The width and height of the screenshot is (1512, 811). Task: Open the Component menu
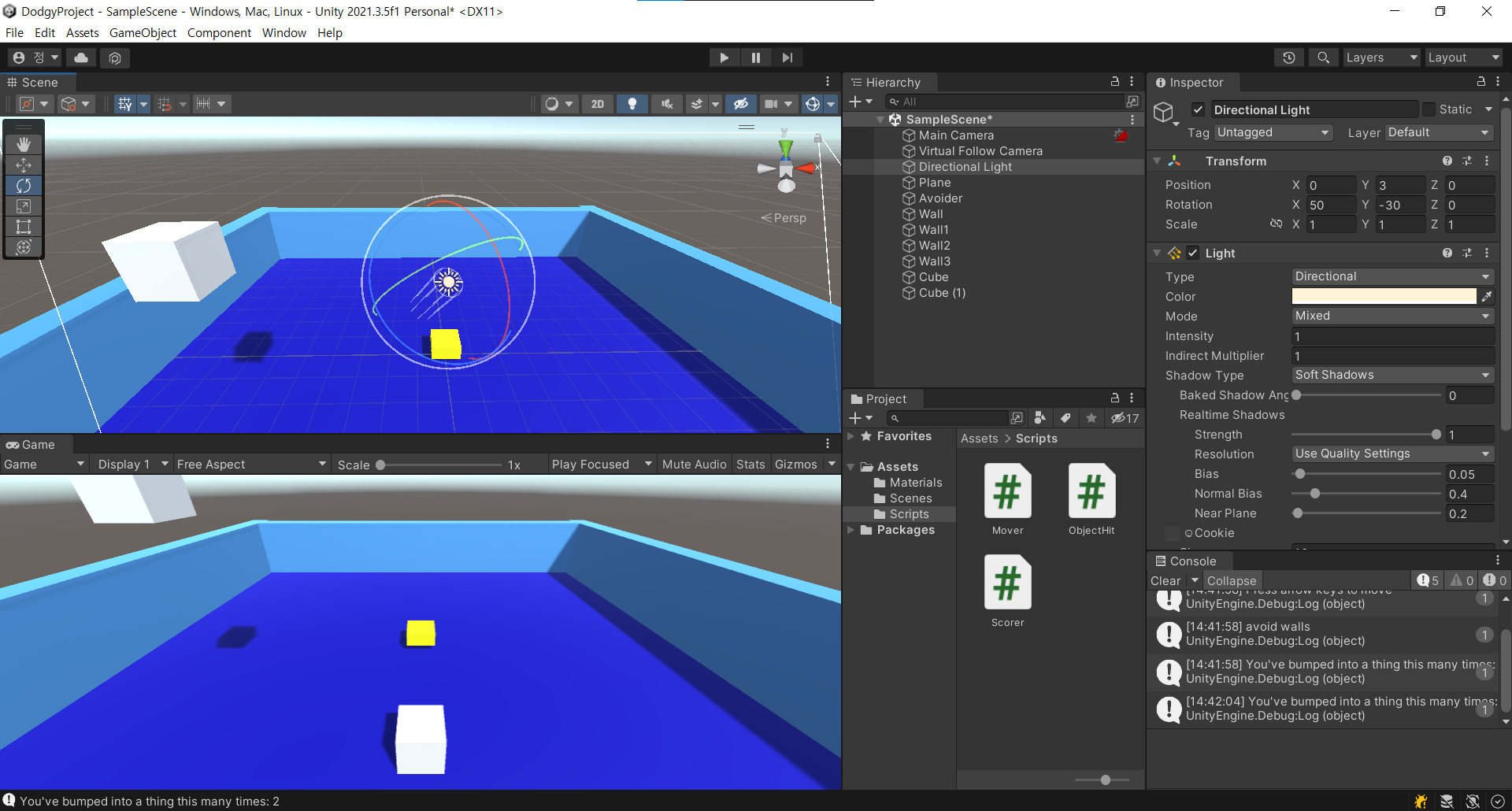coord(219,32)
